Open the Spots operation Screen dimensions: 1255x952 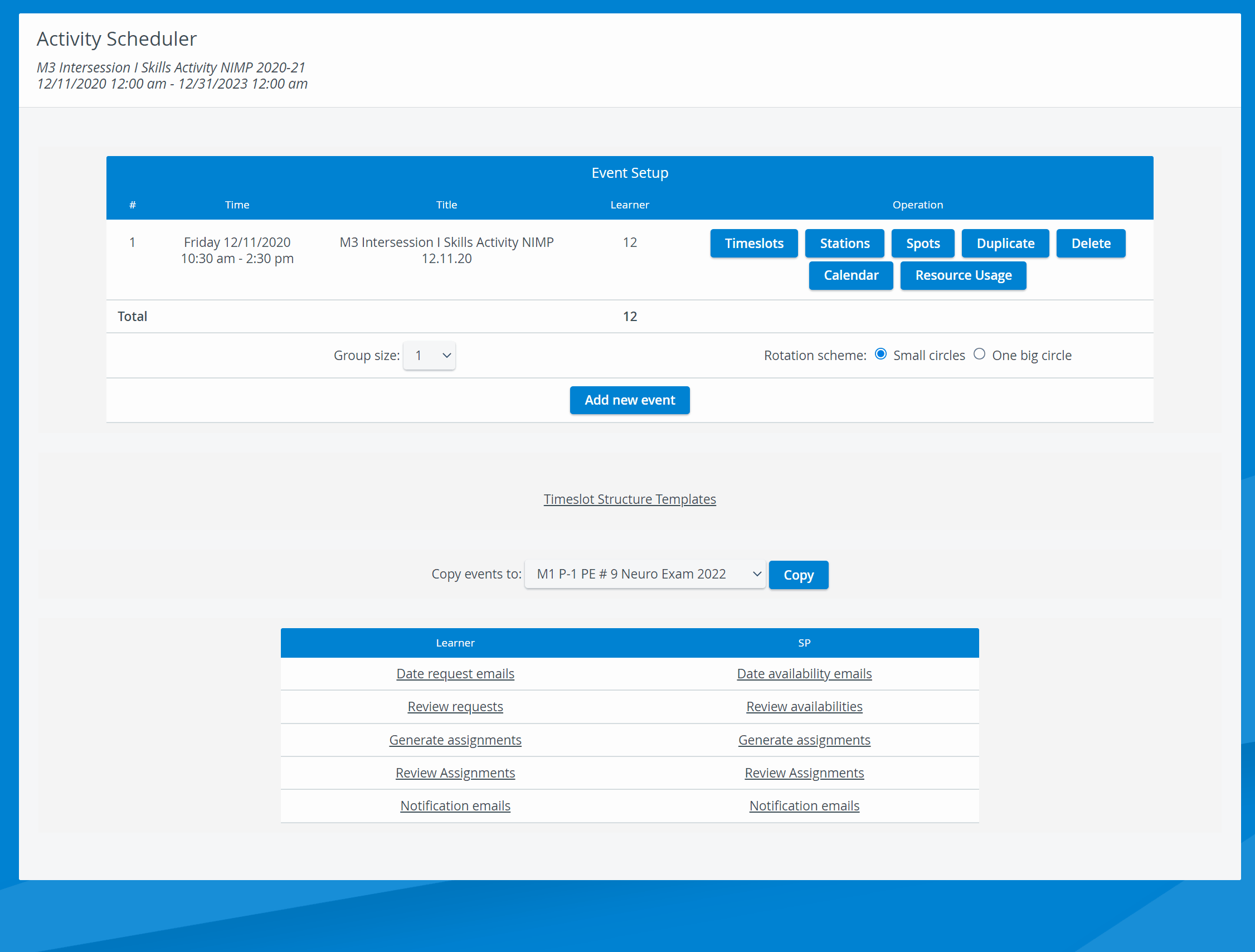coord(922,244)
